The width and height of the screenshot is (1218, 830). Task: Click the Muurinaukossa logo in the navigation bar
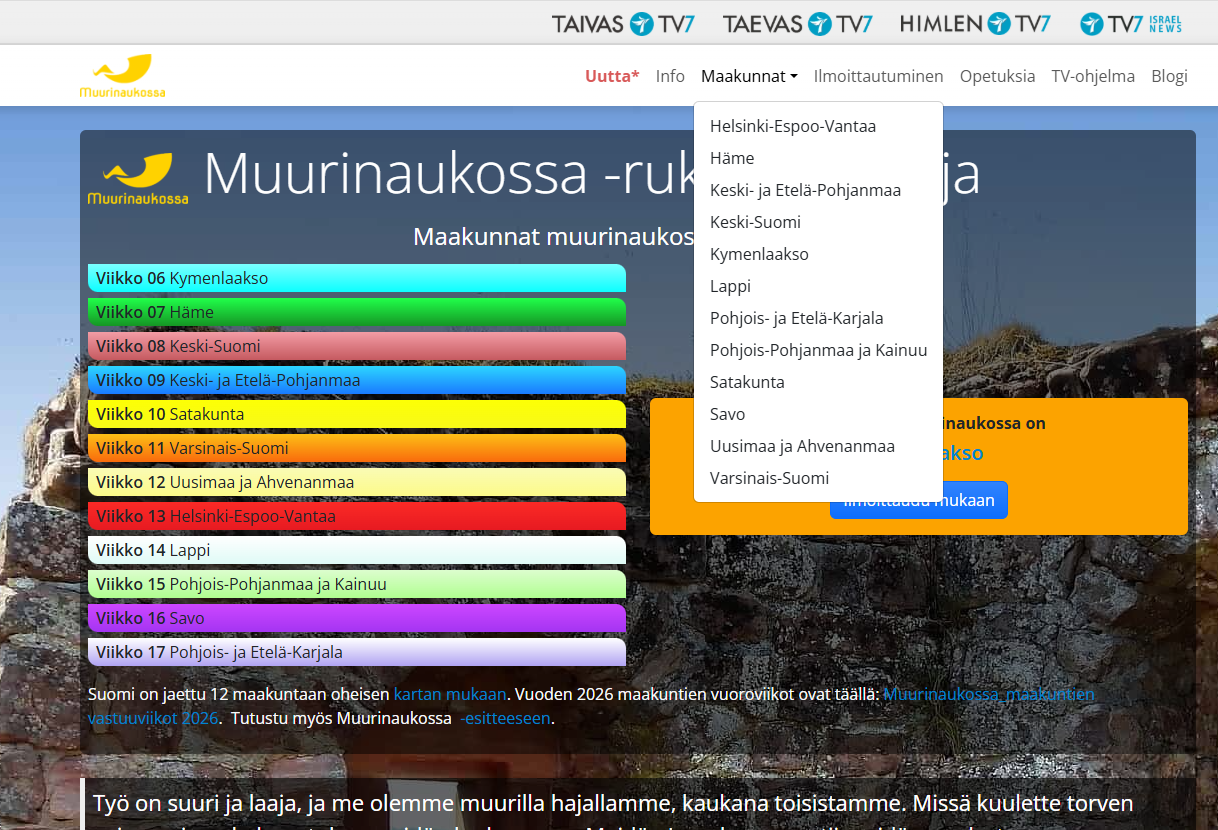tap(123, 75)
